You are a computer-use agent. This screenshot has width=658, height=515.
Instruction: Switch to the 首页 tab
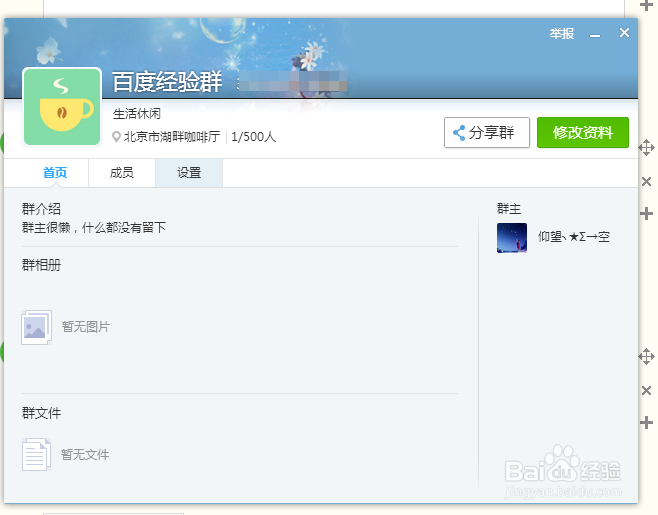pos(55,173)
